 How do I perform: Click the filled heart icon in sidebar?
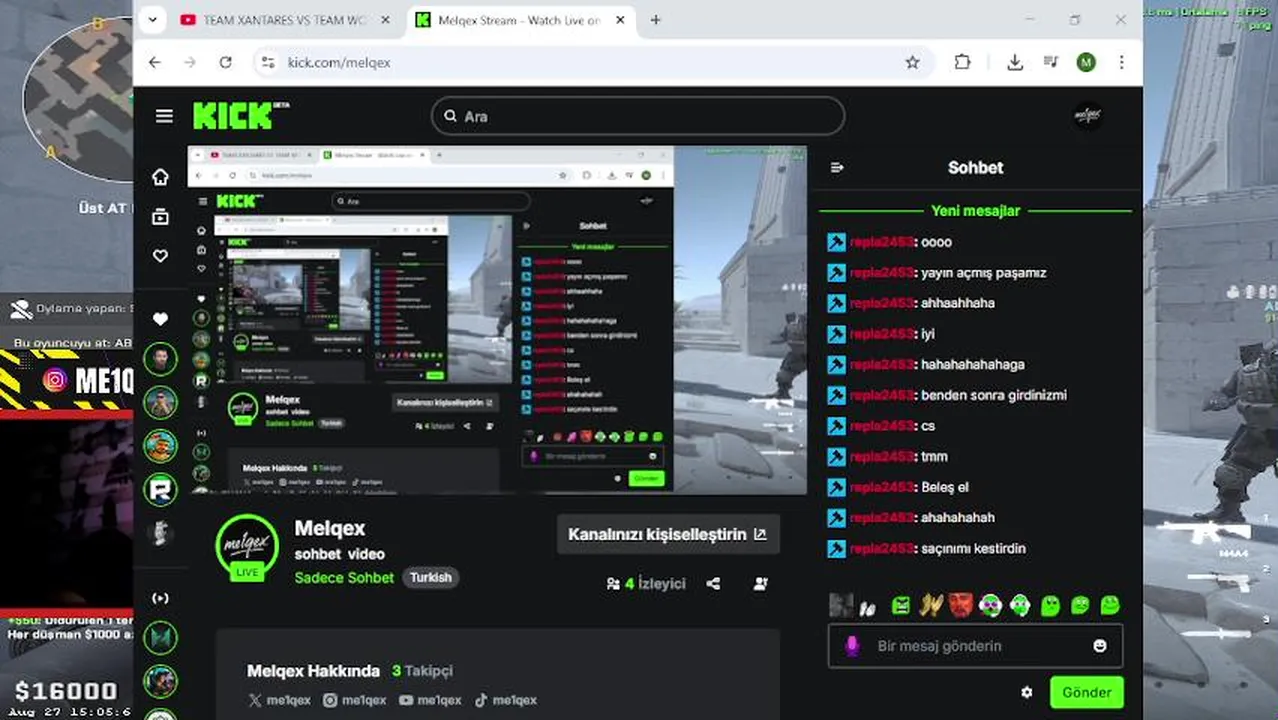click(x=160, y=319)
